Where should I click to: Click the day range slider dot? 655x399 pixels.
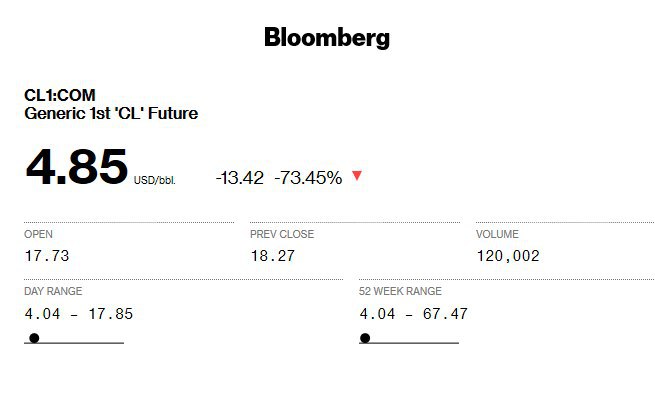tap(34, 338)
